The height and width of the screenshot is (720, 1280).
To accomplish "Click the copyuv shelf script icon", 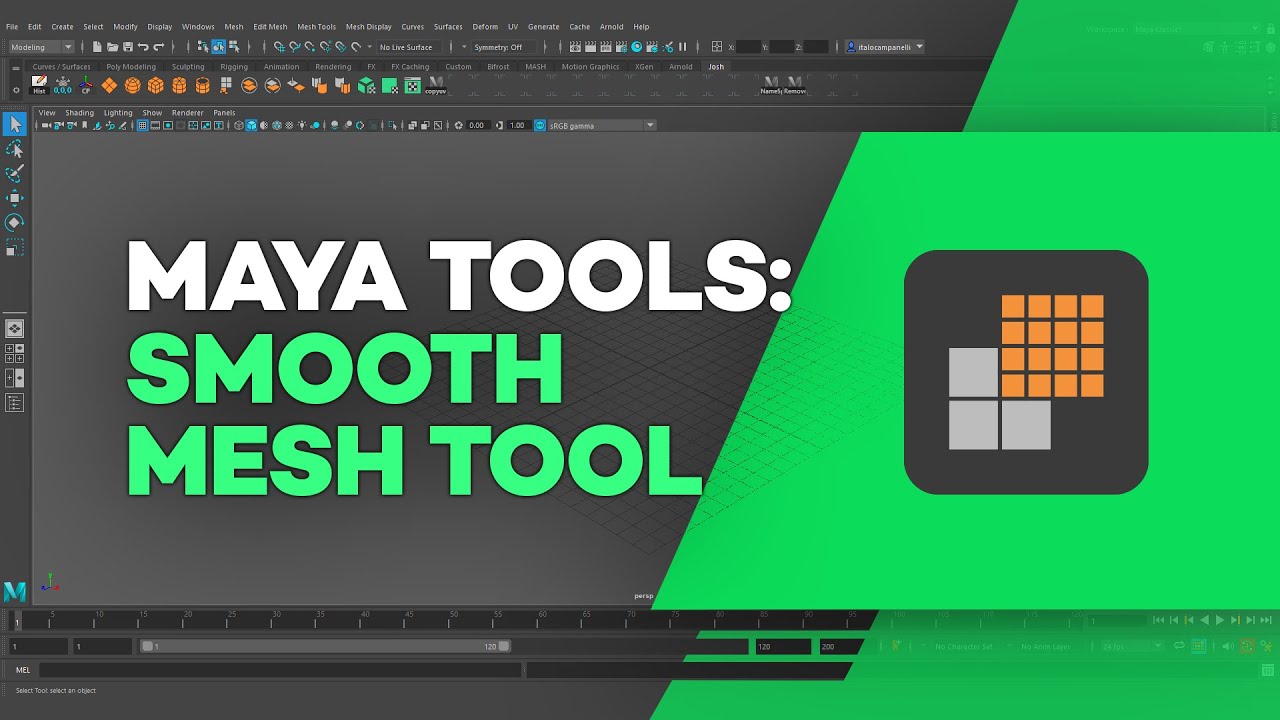I will [x=436, y=85].
